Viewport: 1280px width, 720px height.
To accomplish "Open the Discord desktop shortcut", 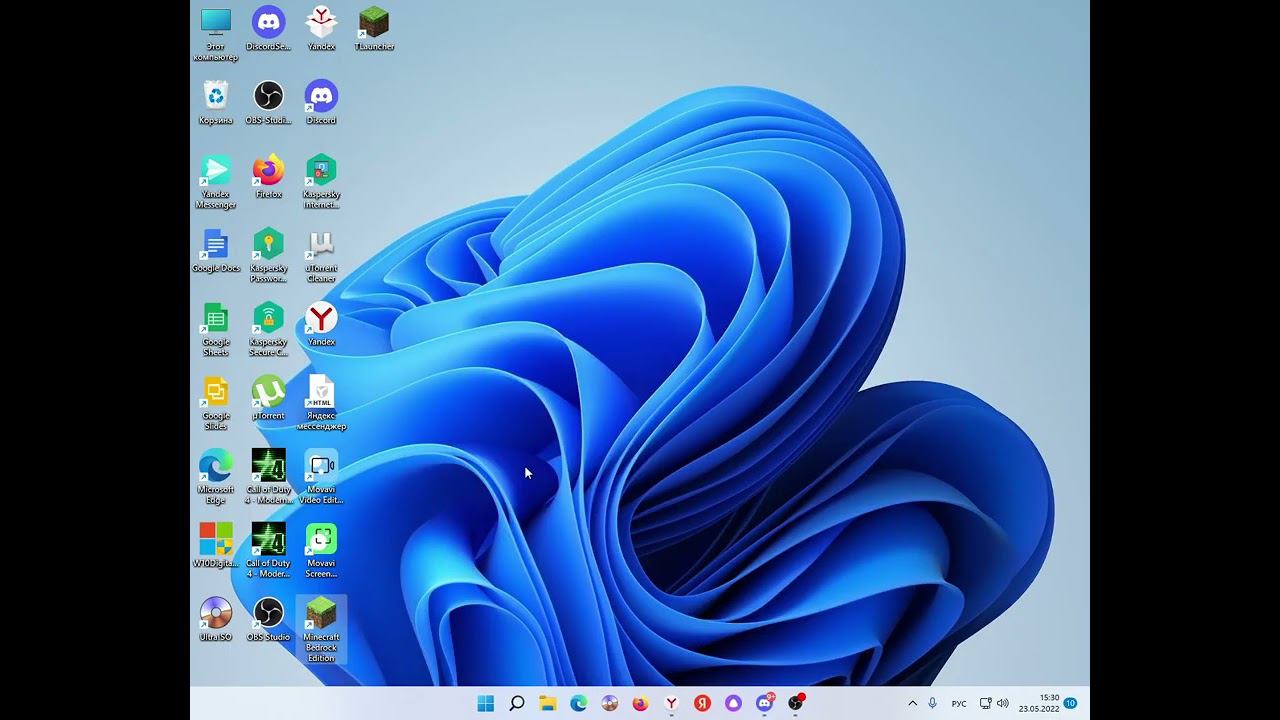I will pos(321,97).
